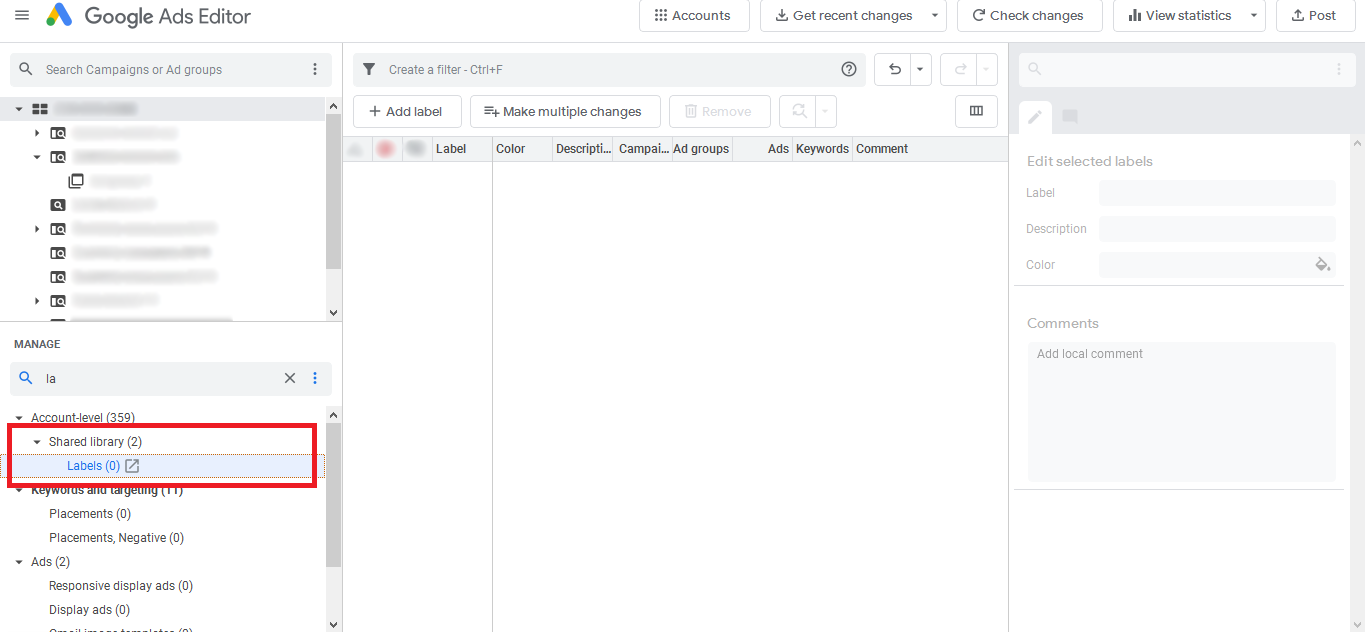This screenshot has width=1365, height=632.
Task: Focus the Label text field
Action: (x=1217, y=193)
